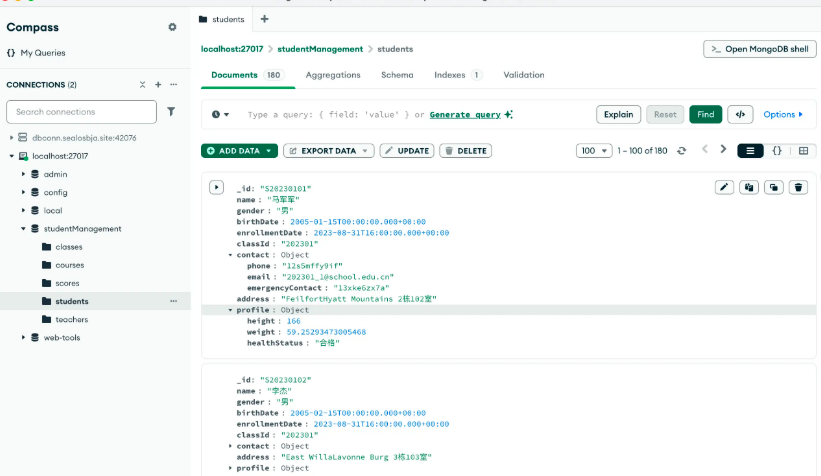Open the ADD DATA dropdown

pos(239,151)
